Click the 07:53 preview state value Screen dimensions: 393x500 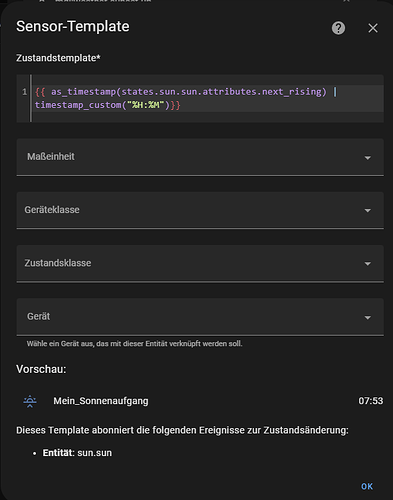click(371, 401)
